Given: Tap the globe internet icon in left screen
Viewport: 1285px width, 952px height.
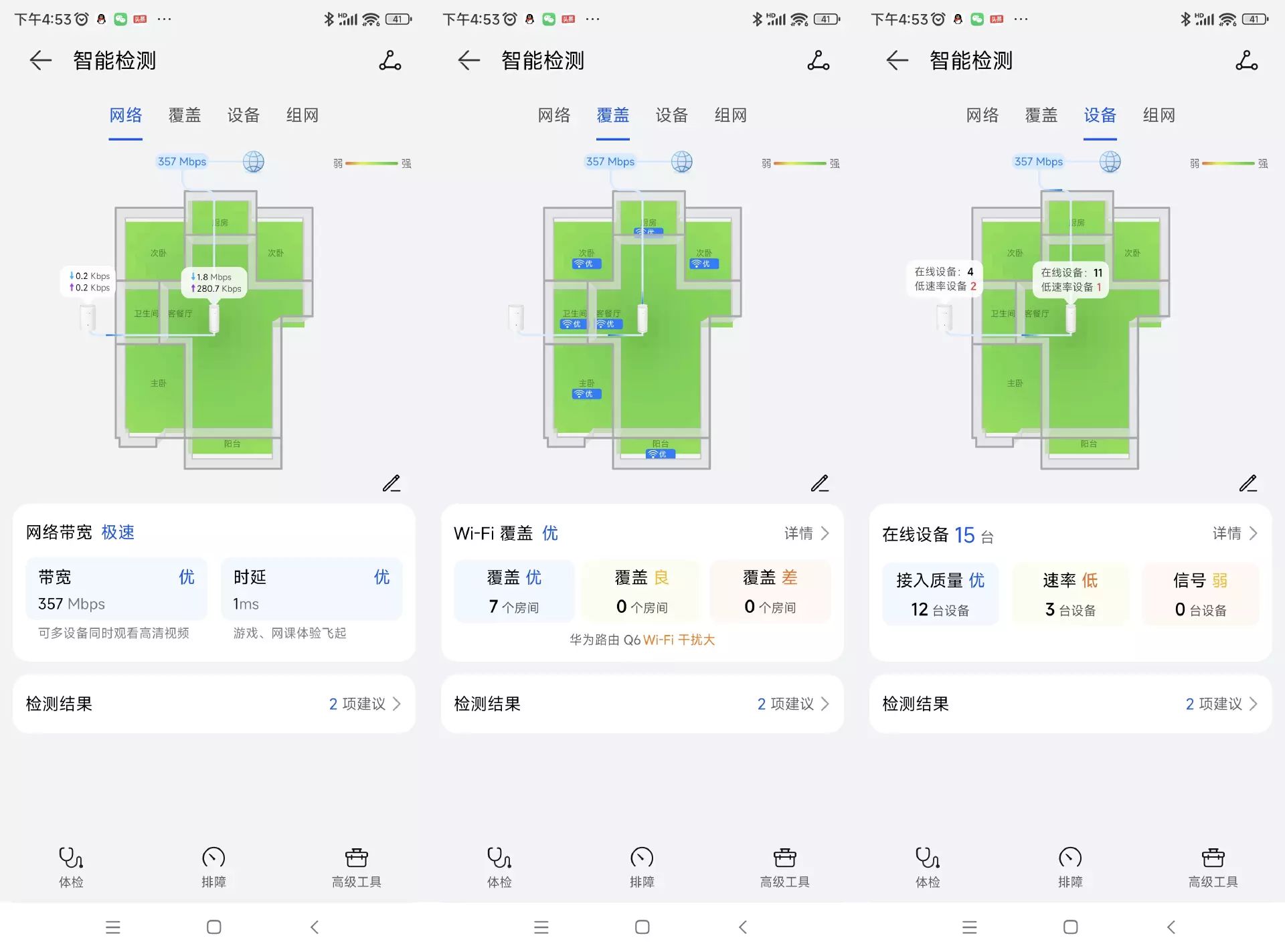Looking at the screenshot, I should coord(253,162).
